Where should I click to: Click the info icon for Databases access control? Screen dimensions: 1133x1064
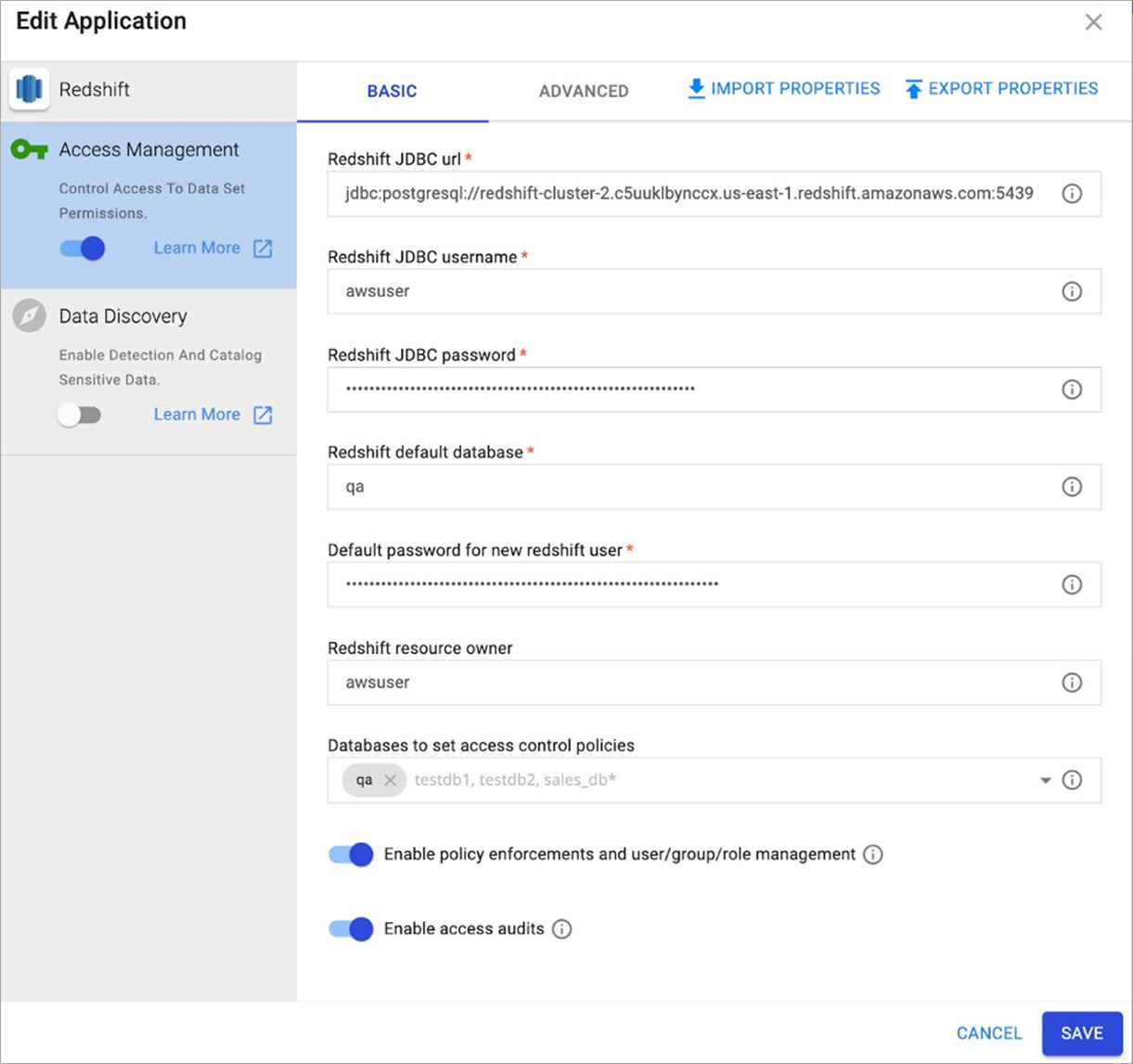(1072, 780)
